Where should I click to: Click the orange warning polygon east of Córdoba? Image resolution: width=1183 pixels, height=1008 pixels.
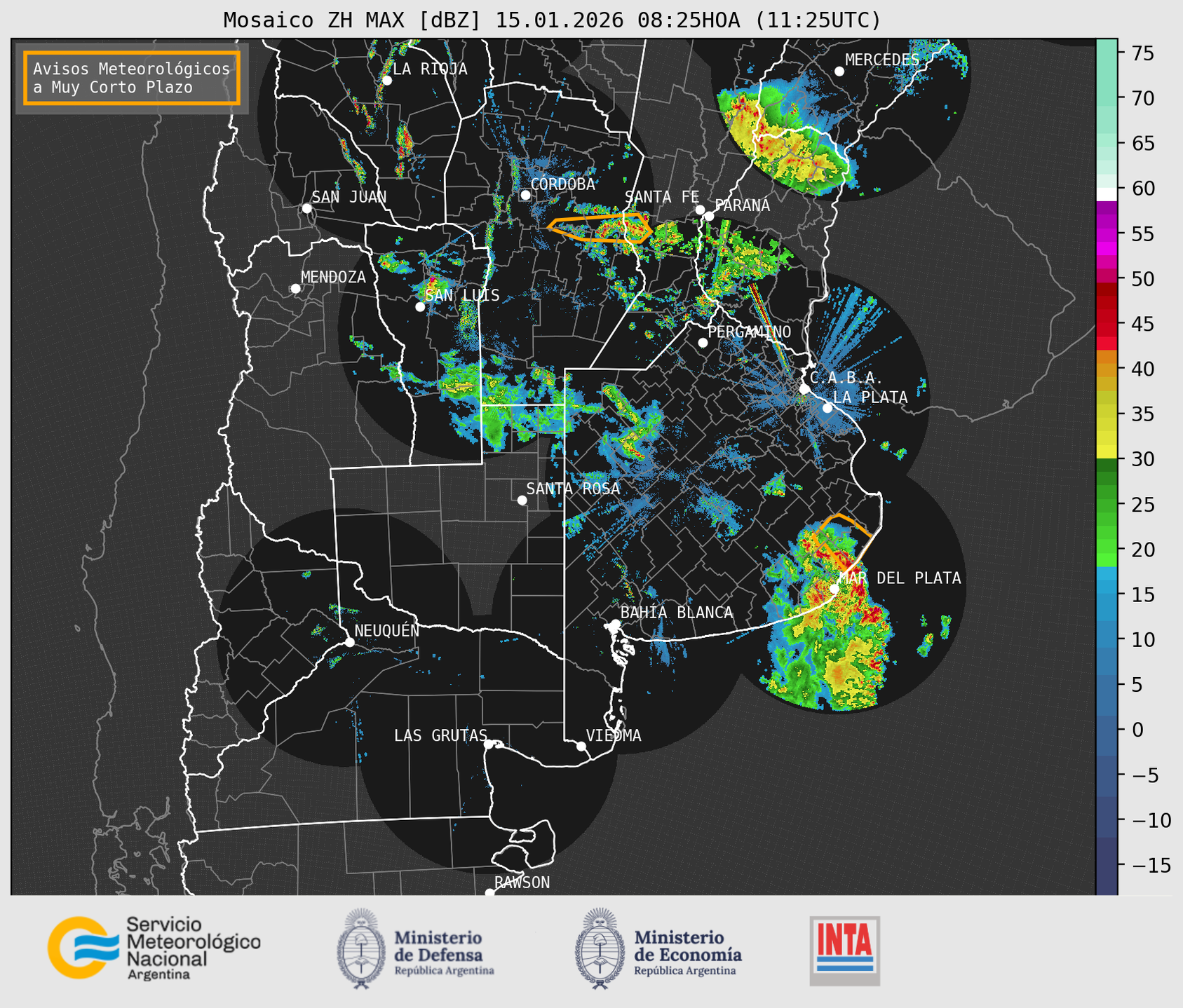pyautogui.click(x=600, y=228)
